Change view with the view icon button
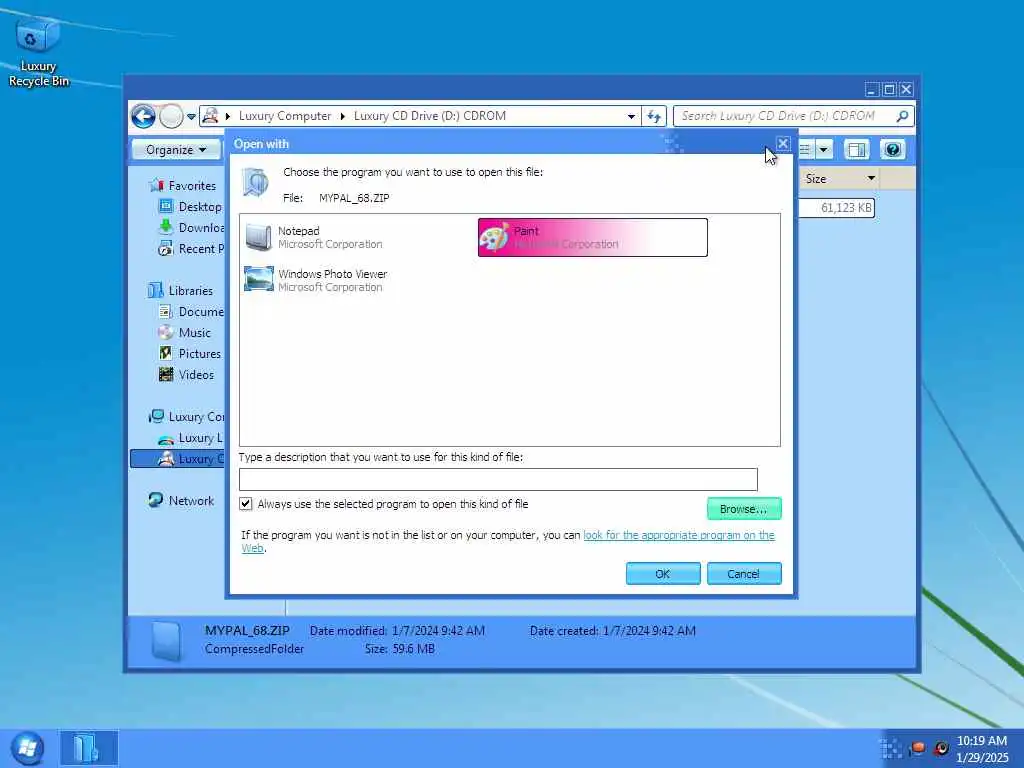Image resolution: width=1024 pixels, height=768 pixels. [806, 150]
